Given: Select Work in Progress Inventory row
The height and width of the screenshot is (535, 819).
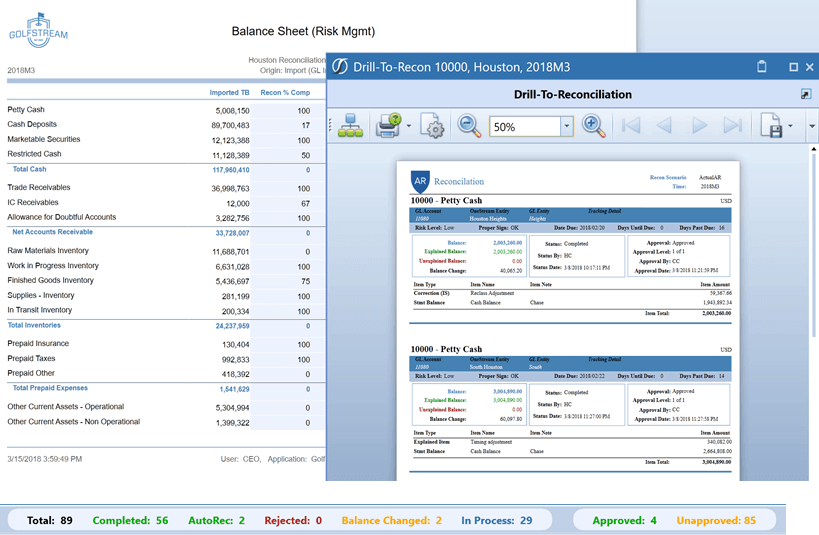Looking at the screenshot, I should tap(53, 266).
